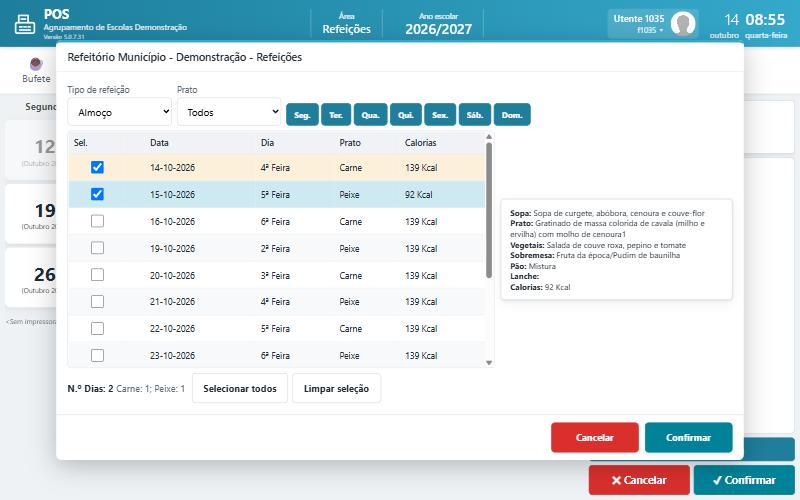Filter by Sex. weekday button
This screenshot has width=800, height=500.
[440, 114]
